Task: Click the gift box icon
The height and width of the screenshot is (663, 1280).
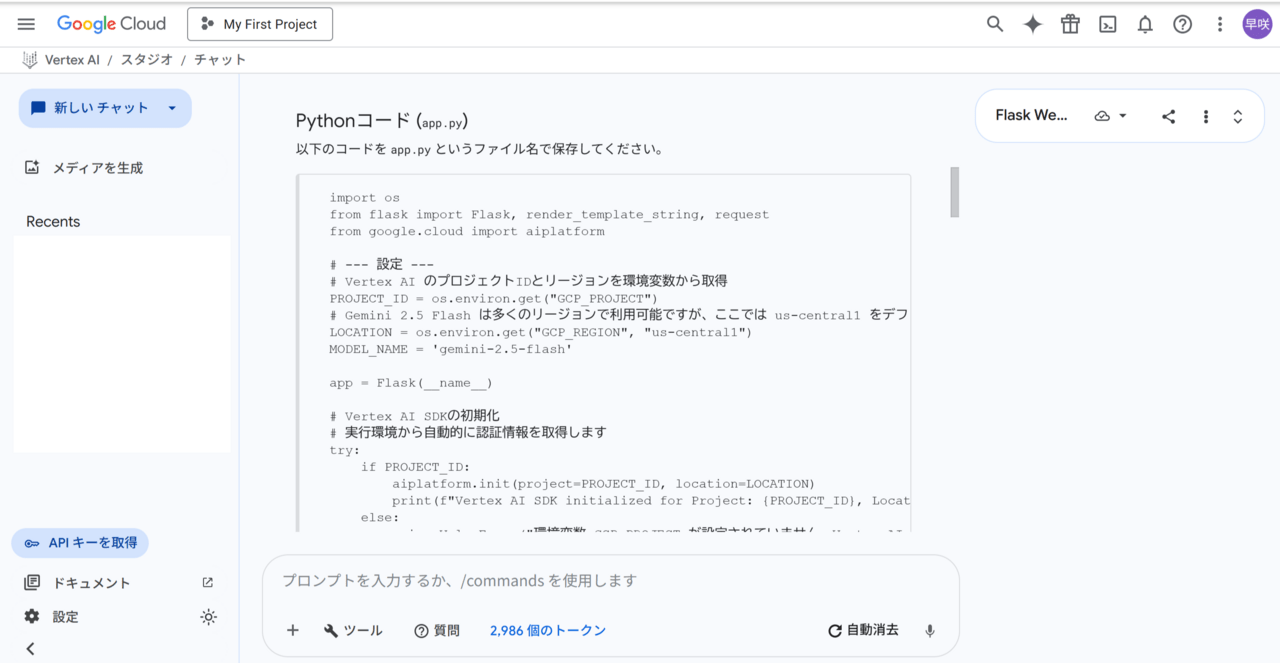Action: 1070,24
